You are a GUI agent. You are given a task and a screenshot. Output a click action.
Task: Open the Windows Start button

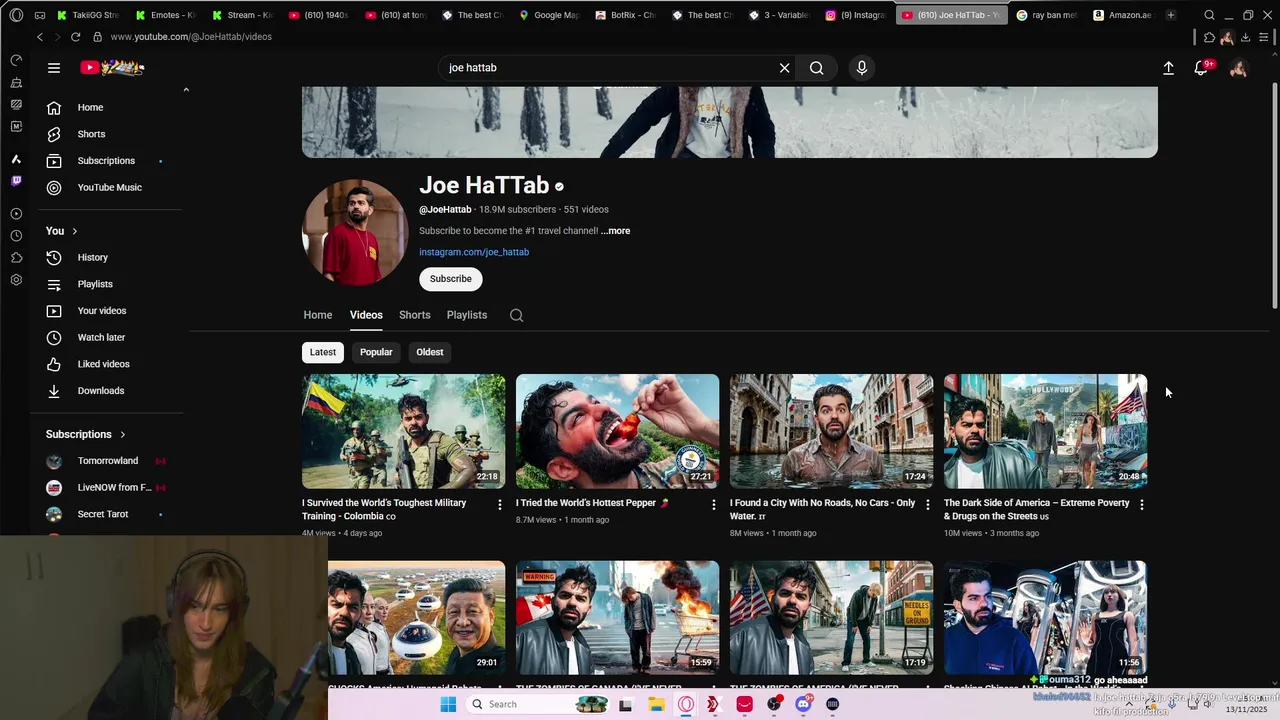coord(448,704)
